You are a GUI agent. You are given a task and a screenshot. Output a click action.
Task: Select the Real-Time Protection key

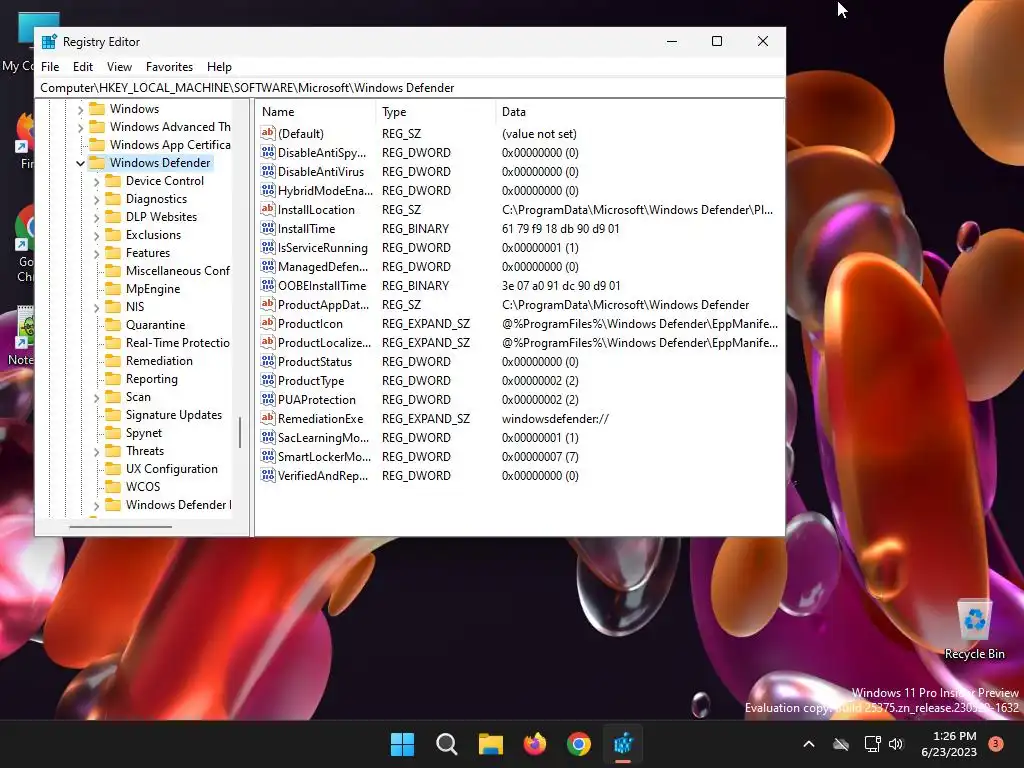click(x=178, y=343)
